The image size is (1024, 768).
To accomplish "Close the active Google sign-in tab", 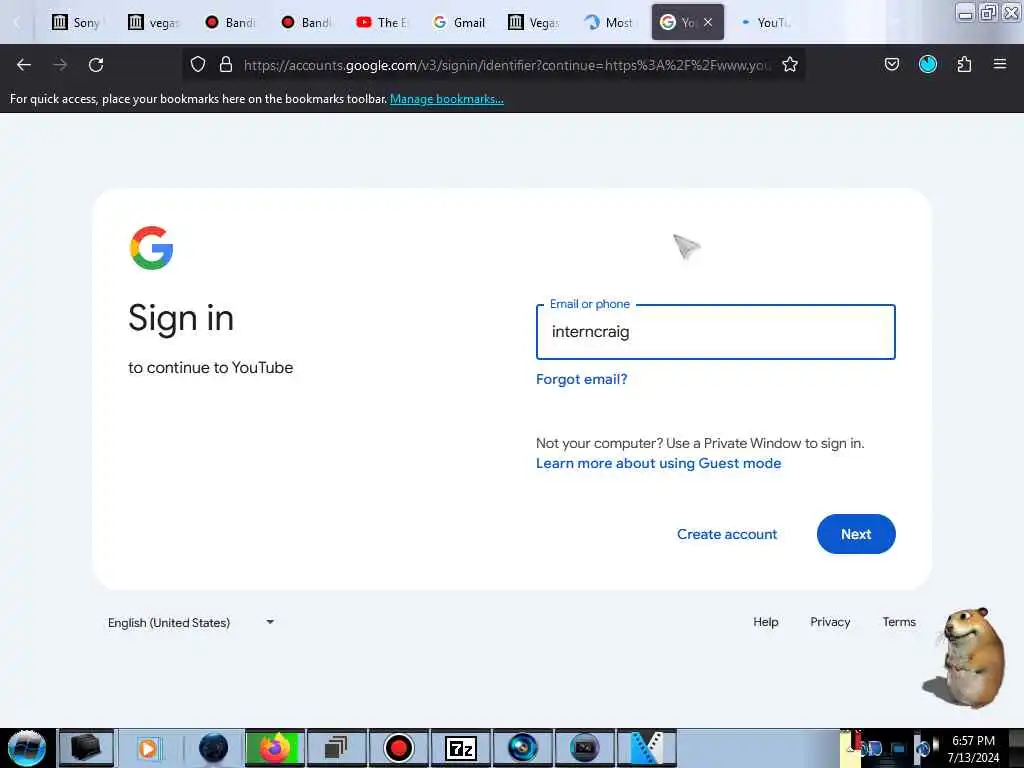I will (x=708, y=22).
